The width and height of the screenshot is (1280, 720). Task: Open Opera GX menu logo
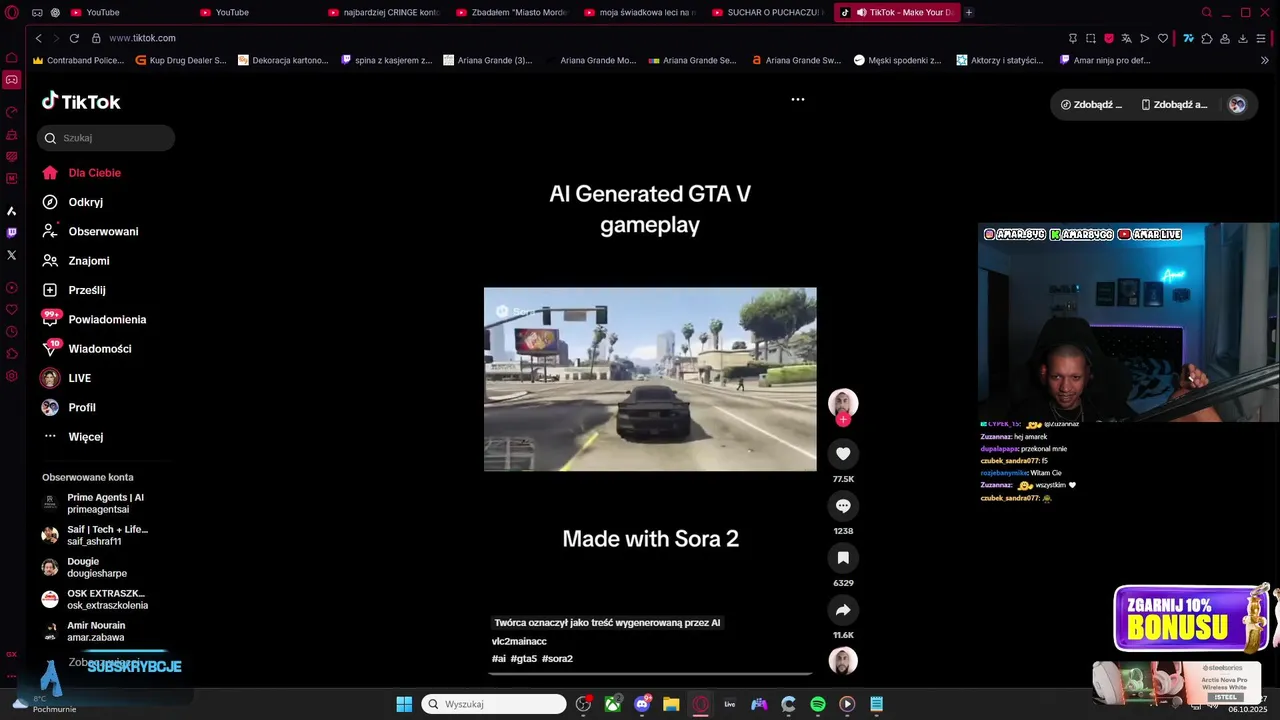pos(11,13)
